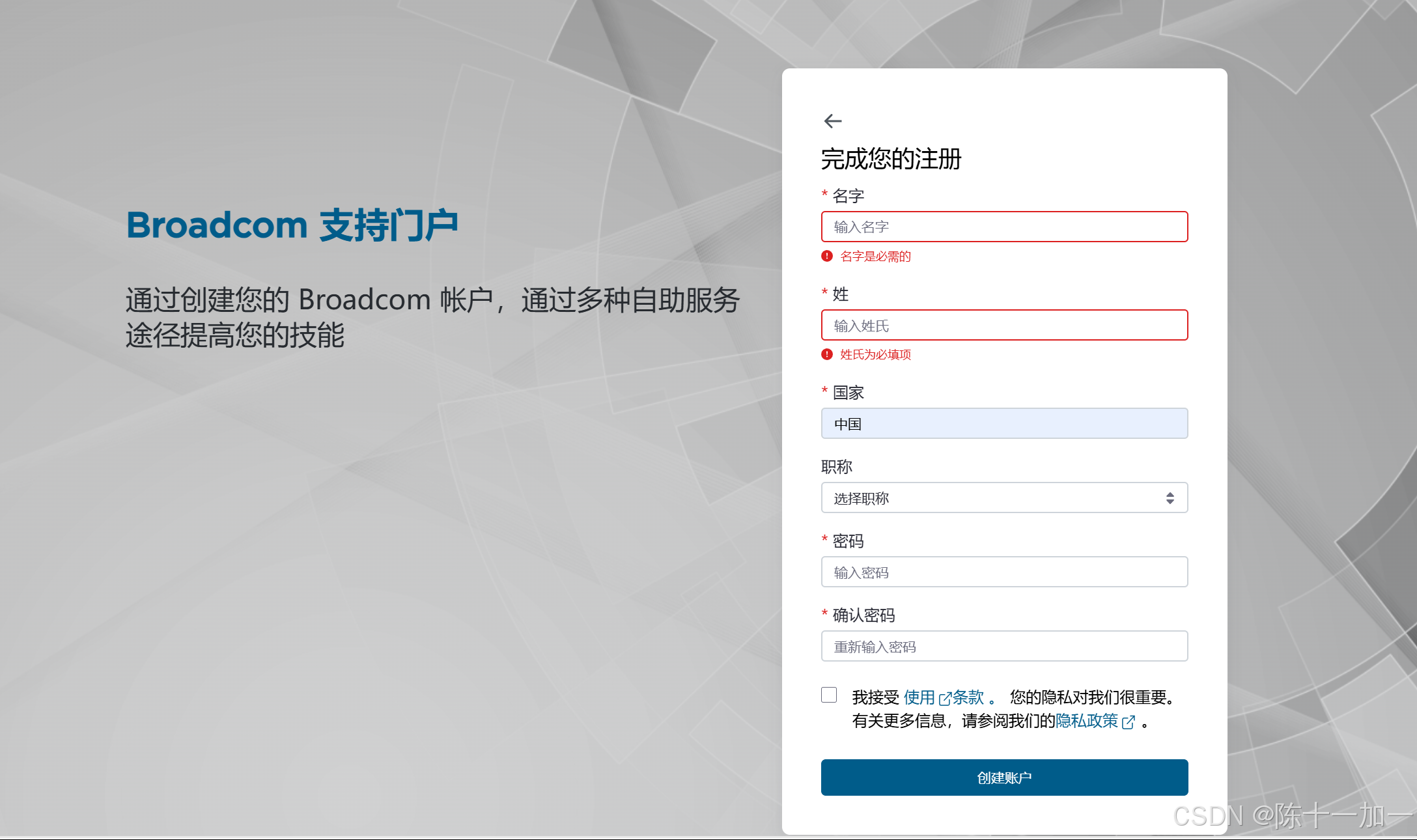Click the error icon beside 姓氏为必填项
The width and height of the screenshot is (1417, 840).
click(x=827, y=354)
